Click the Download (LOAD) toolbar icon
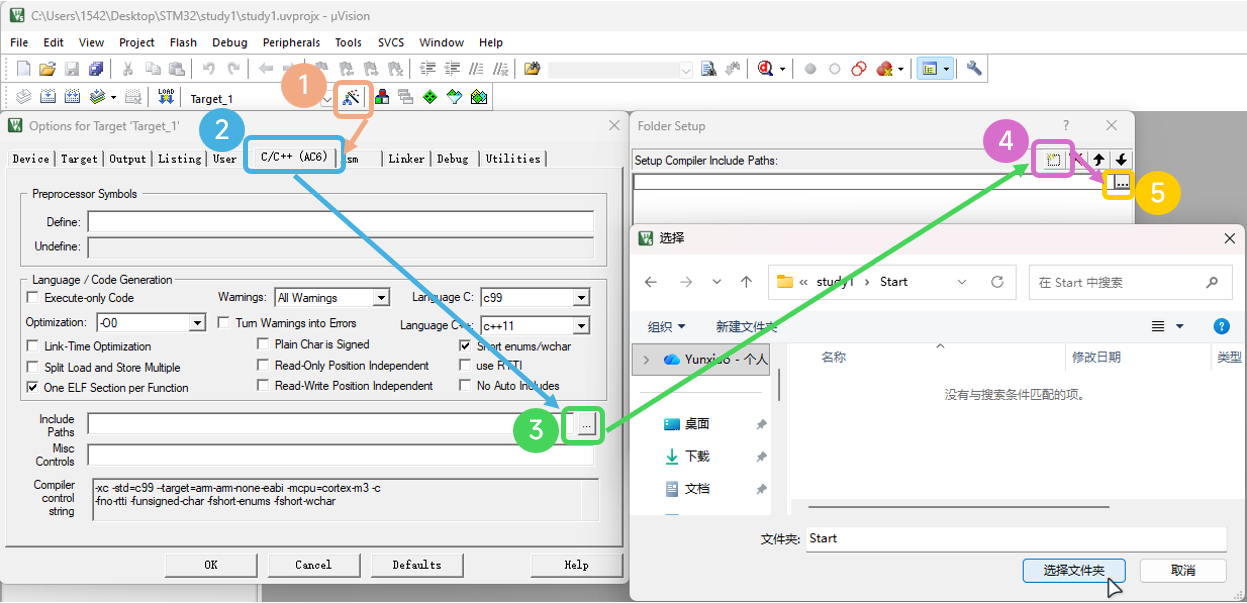 click(x=167, y=97)
